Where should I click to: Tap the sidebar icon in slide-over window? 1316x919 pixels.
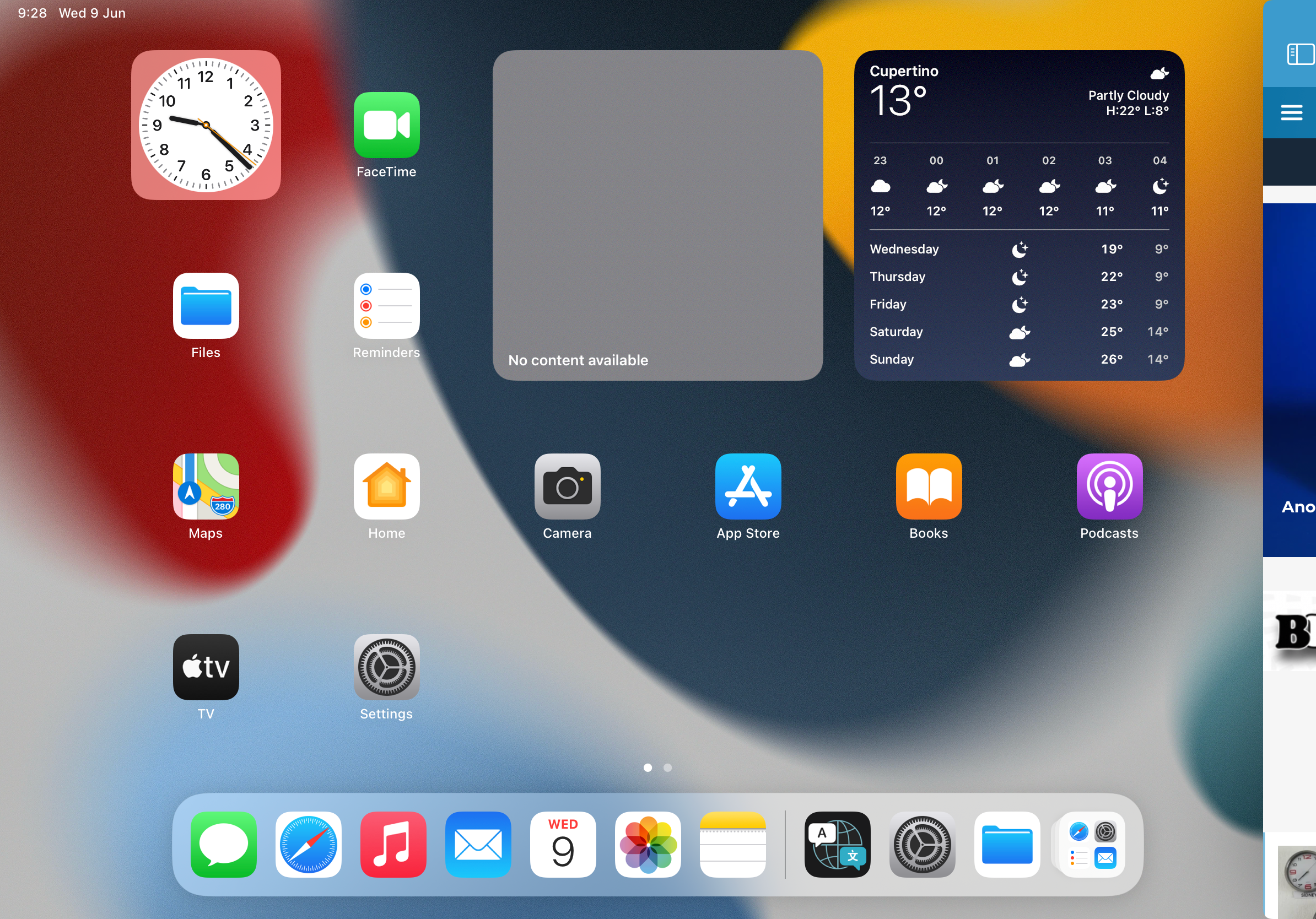pyautogui.click(x=1300, y=55)
